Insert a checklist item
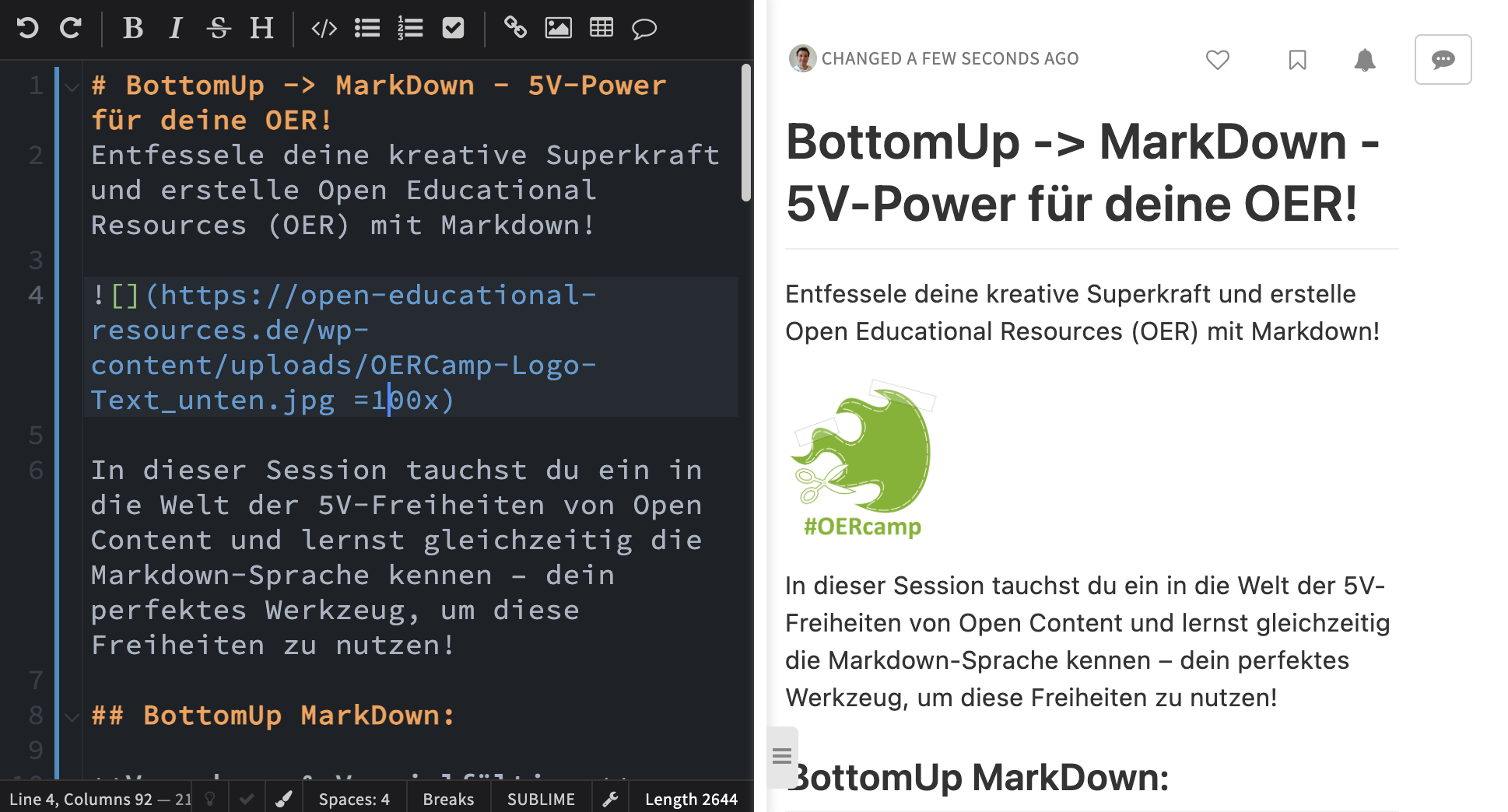Image resolution: width=1508 pixels, height=812 pixels. pyautogui.click(x=452, y=29)
